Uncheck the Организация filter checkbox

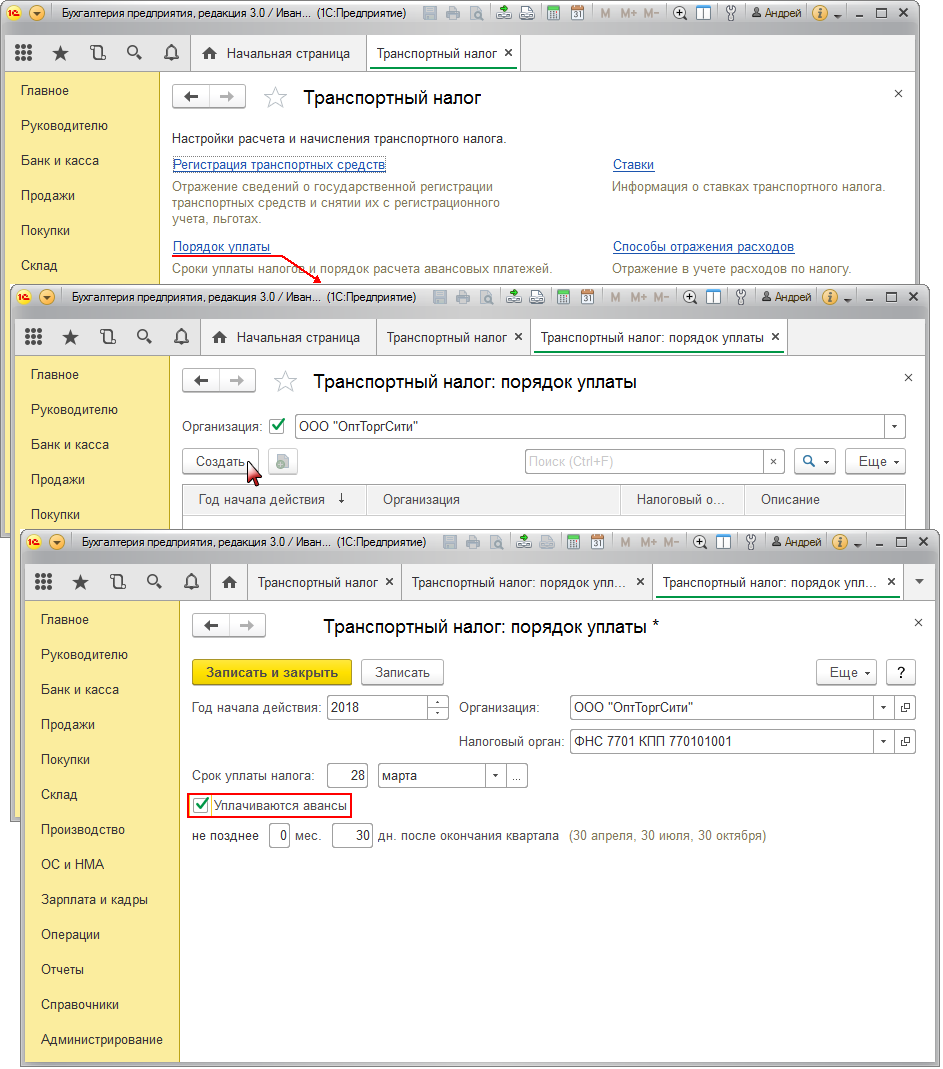(x=278, y=426)
